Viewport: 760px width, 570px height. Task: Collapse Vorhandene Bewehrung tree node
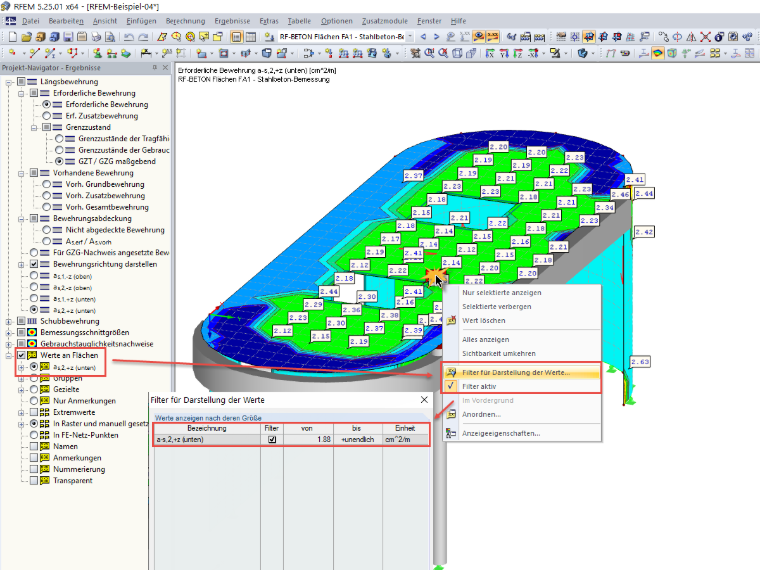coord(21,173)
